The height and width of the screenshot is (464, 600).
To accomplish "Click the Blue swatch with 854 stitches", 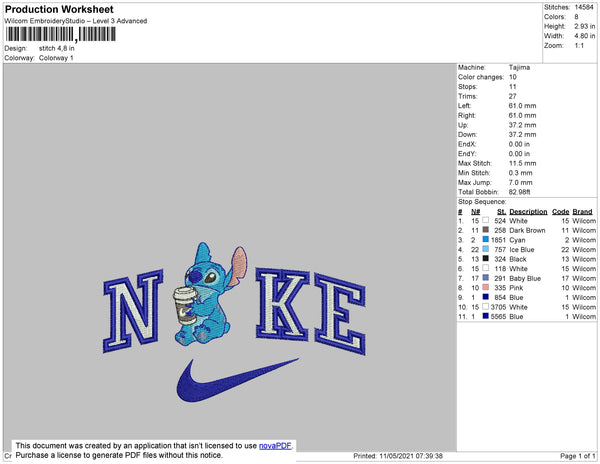I will point(486,297).
